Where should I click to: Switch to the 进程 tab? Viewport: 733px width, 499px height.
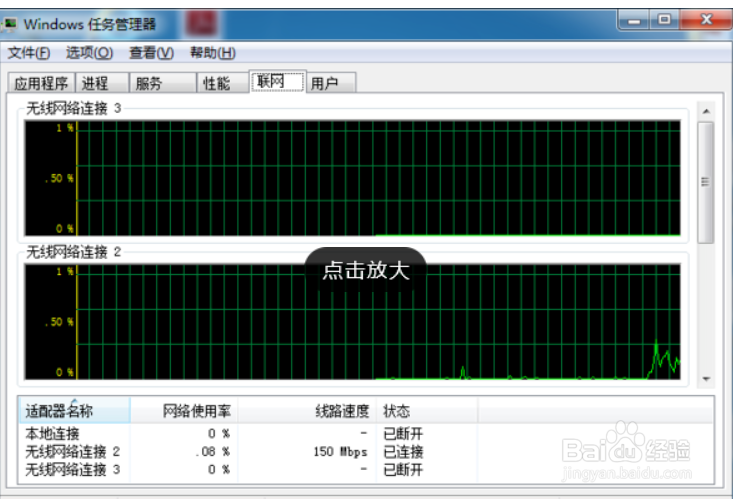[102, 83]
